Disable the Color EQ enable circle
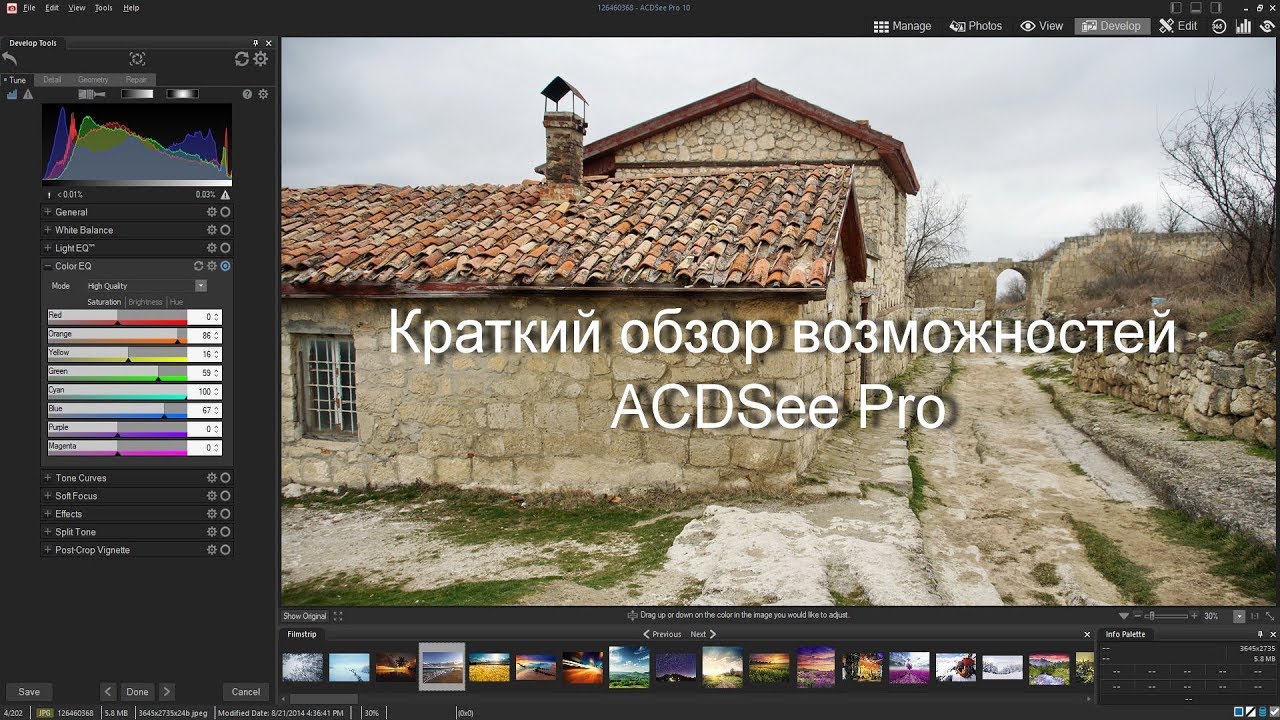Image resolution: width=1280 pixels, height=720 pixels. click(225, 266)
